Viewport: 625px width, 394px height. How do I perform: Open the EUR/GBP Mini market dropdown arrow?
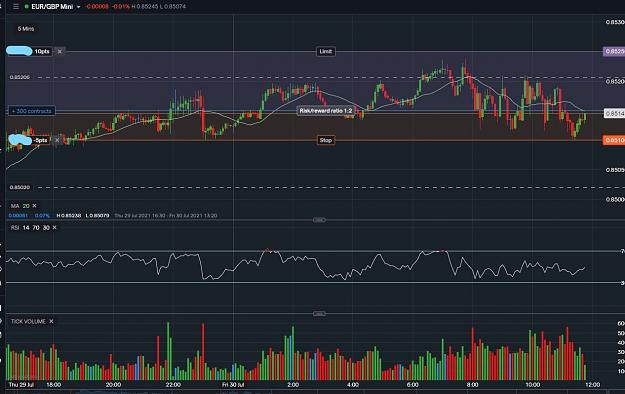pos(79,7)
